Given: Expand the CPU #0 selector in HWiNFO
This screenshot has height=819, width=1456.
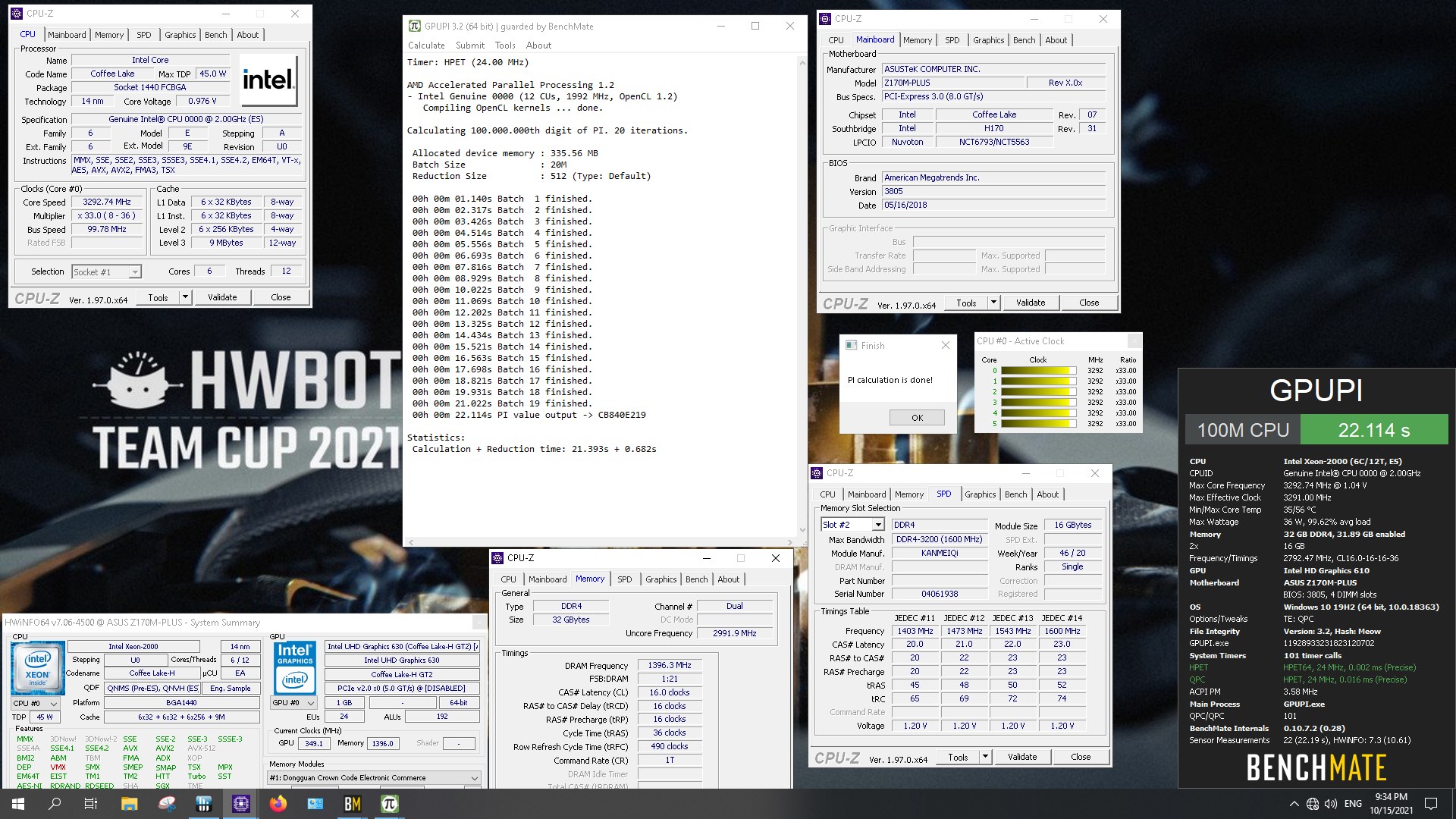Looking at the screenshot, I should point(53,703).
